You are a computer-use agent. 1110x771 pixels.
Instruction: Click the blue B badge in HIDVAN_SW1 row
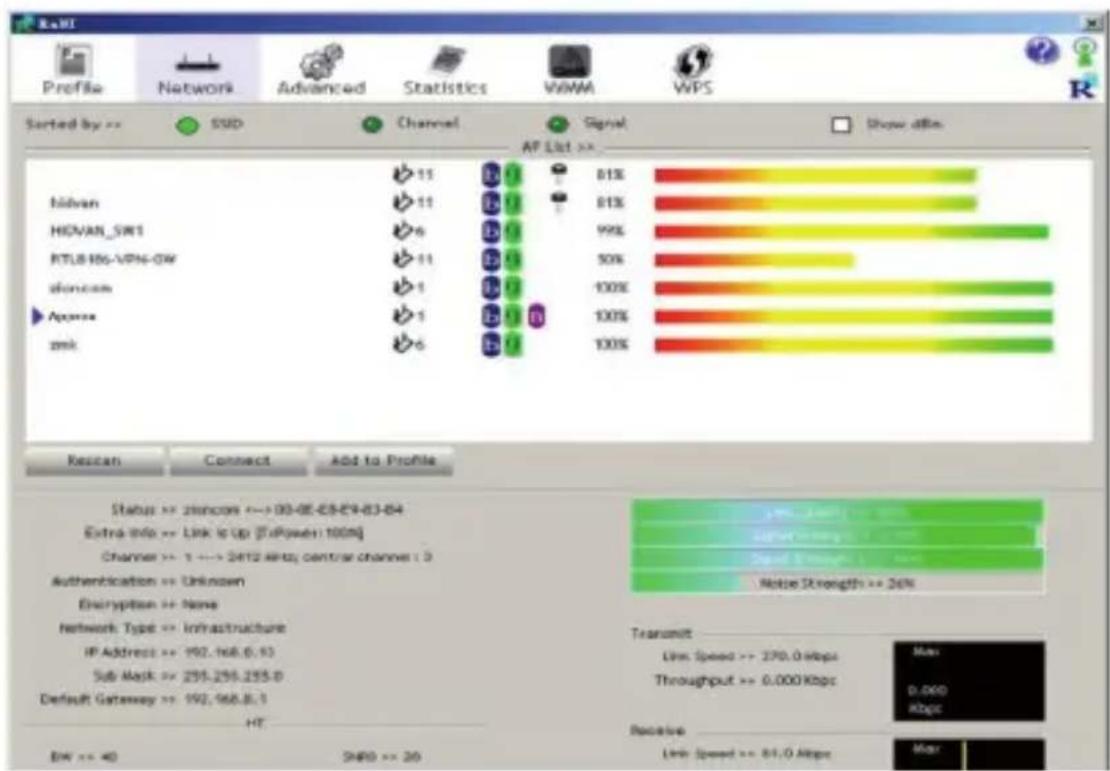click(491, 232)
